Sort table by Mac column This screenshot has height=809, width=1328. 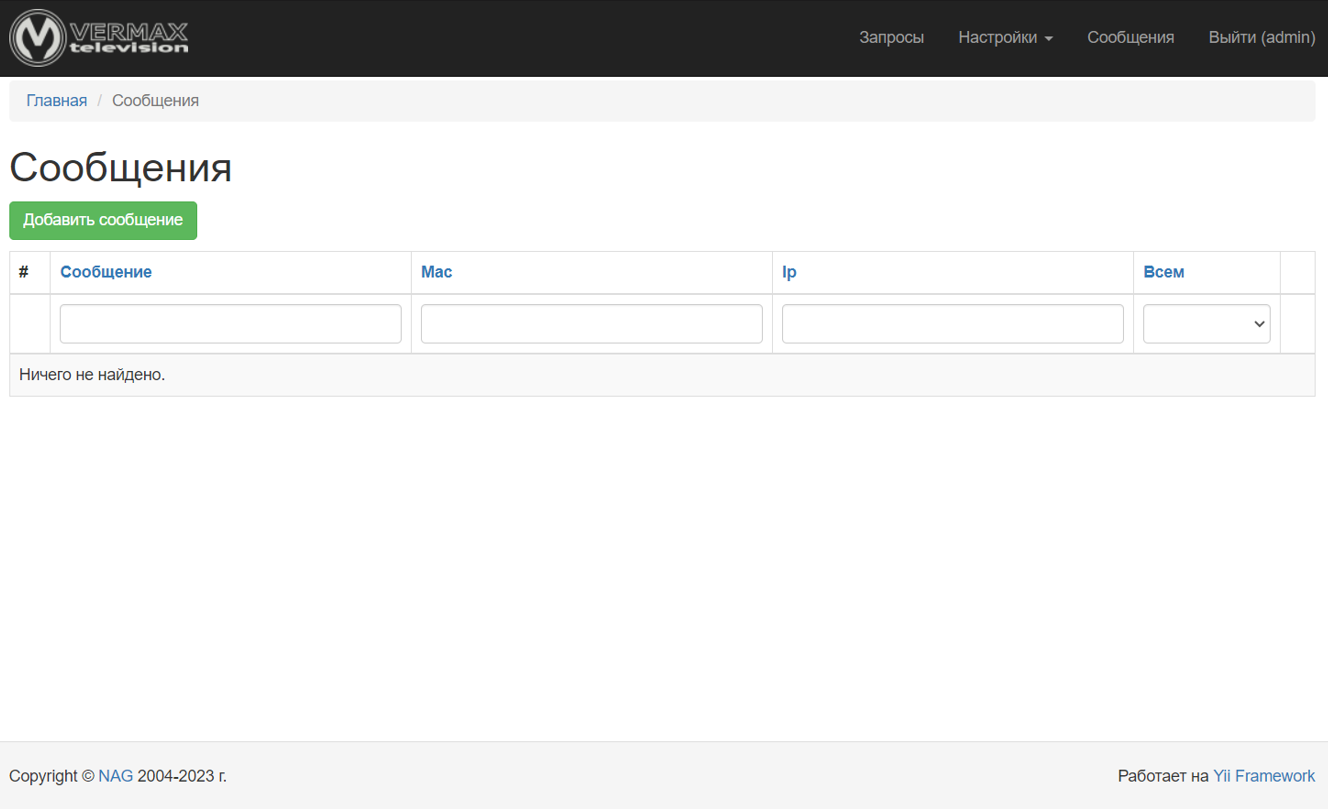[436, 272]
